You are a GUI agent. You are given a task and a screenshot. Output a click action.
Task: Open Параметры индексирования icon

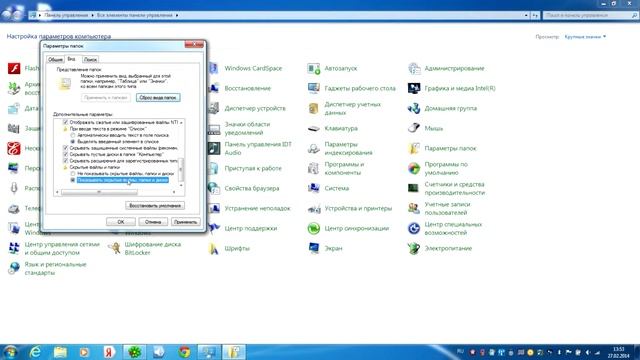(313, 148)
